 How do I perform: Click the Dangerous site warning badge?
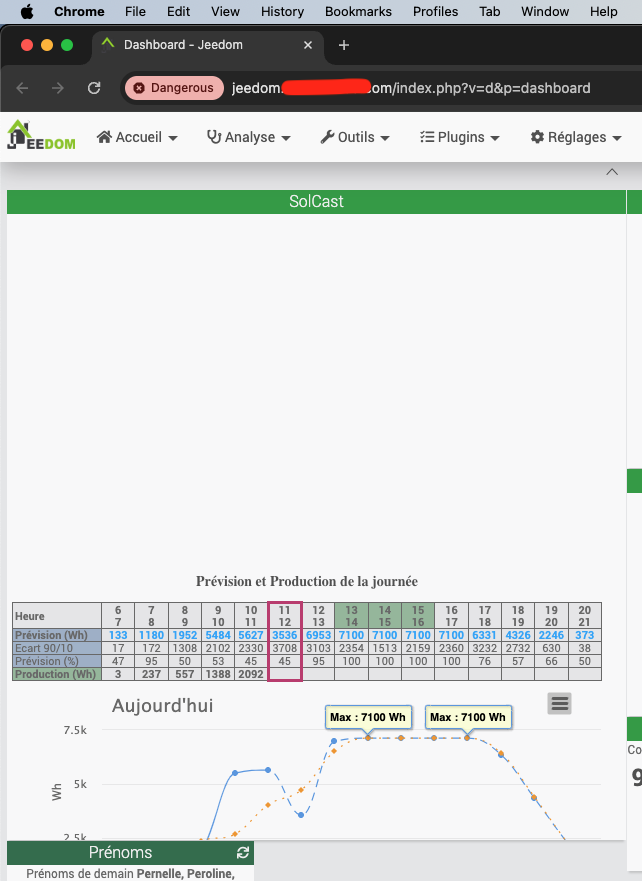coord(174,88)
